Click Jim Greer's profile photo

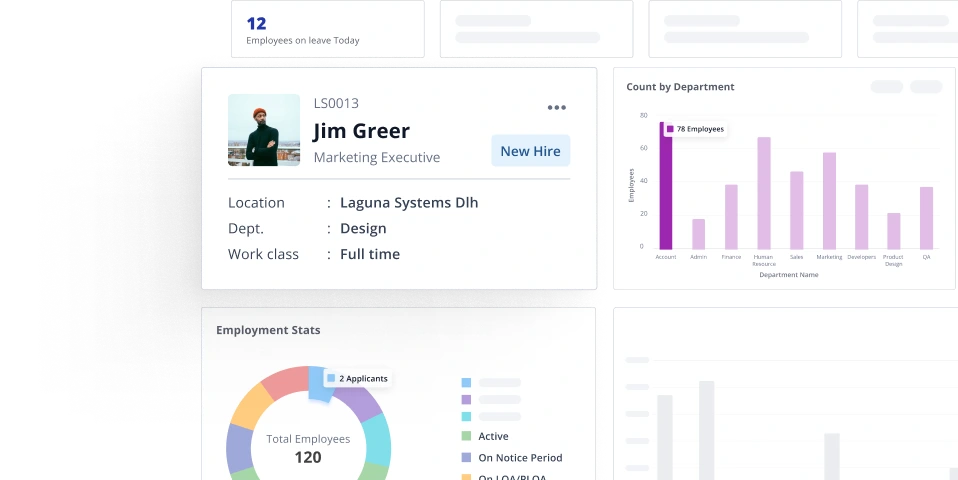(264, 130)
